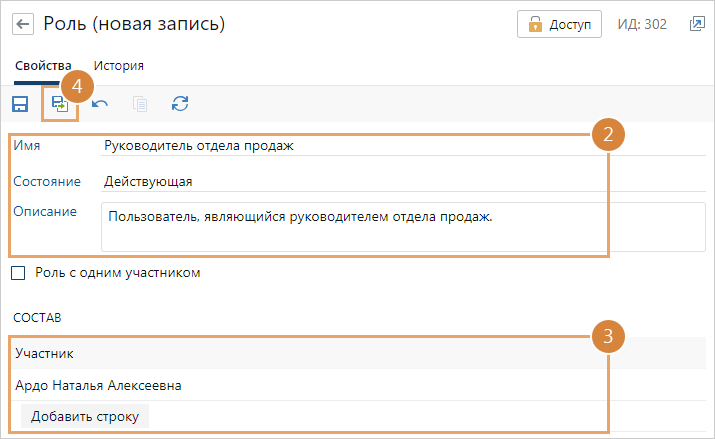Click the Save floppy disk icon
Viewport: 715px width, 439px height.
(x=20, y=104)
